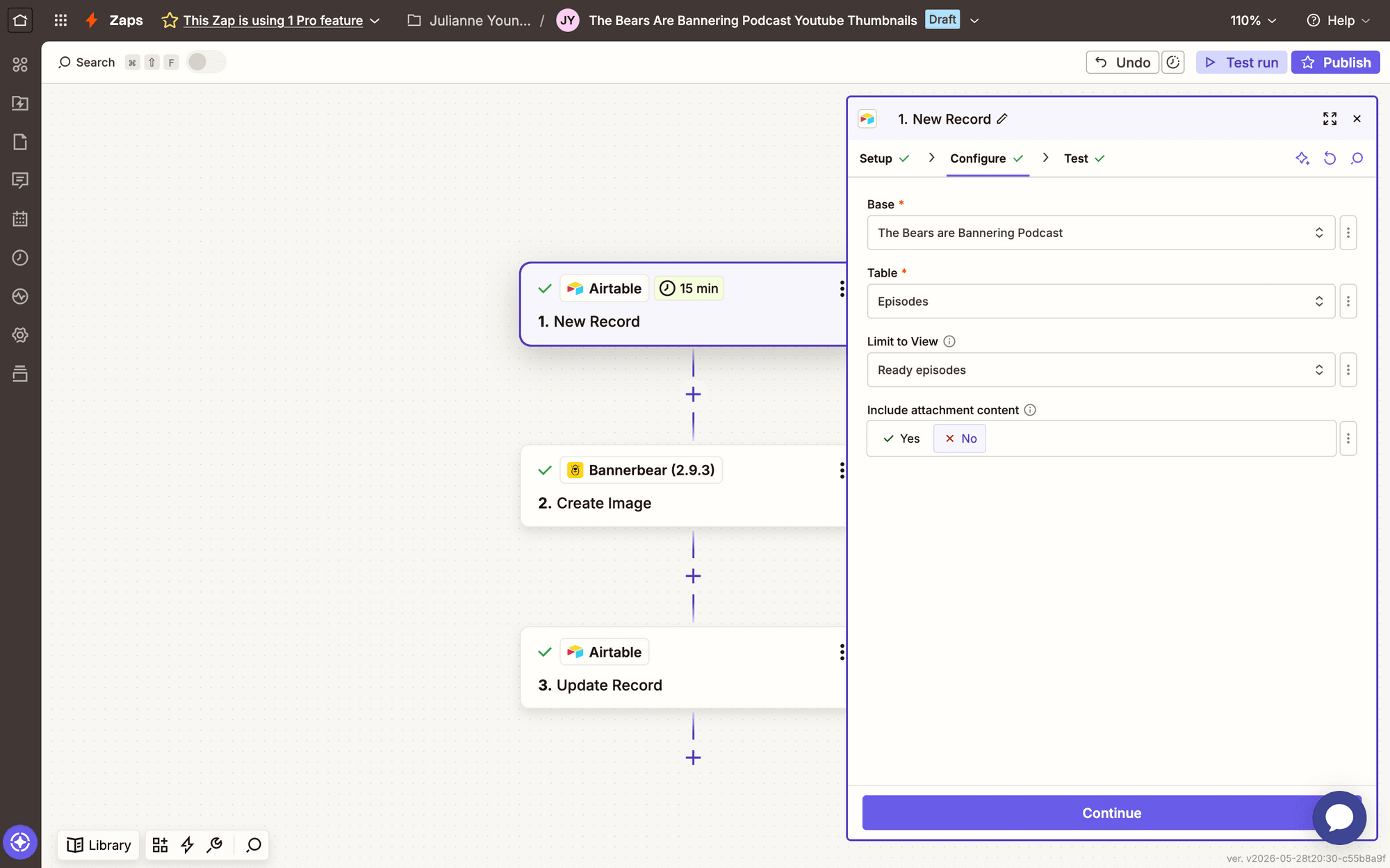This screenshot has height=868, width=1390.
Task: Select the Airtable Update Record step
Action: coord(684,669)
